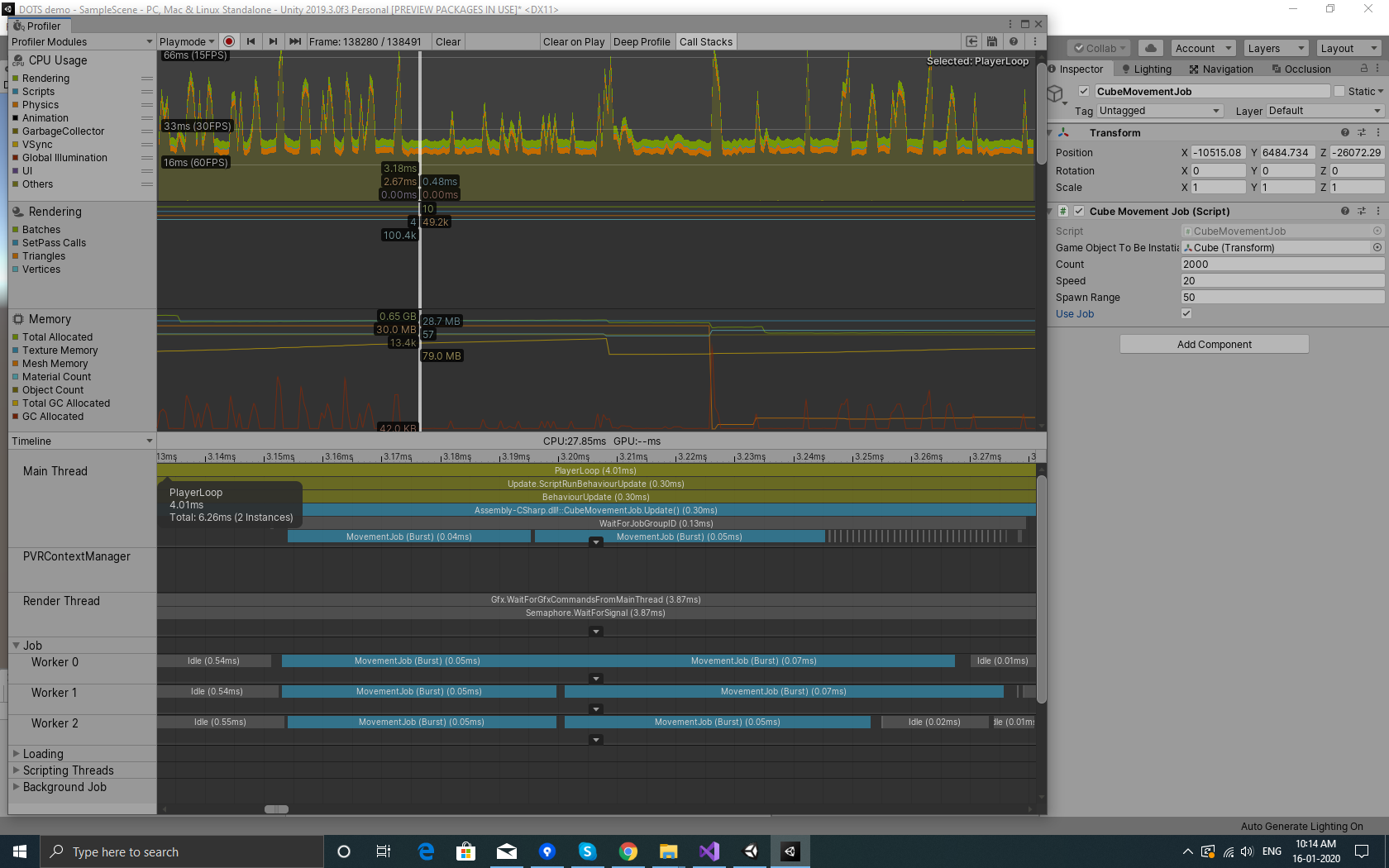Select the Inspector tab
This screenshot has height=868, width=1389.
coord(1076,69)
